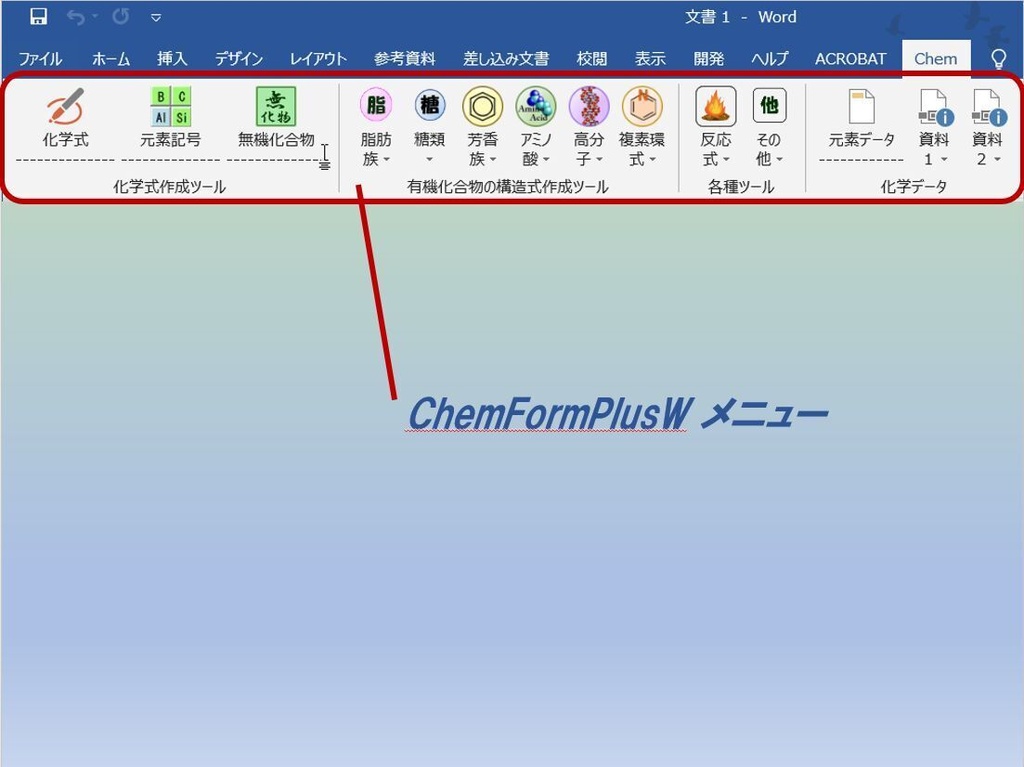Click the 資料 2 info document icon

click(x=987, y=107)
